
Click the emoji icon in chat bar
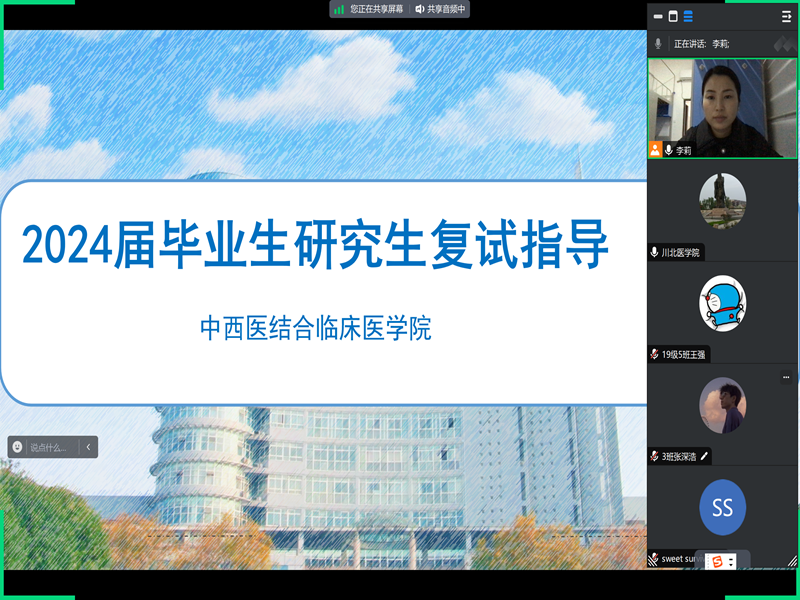[x=18, y=448]
